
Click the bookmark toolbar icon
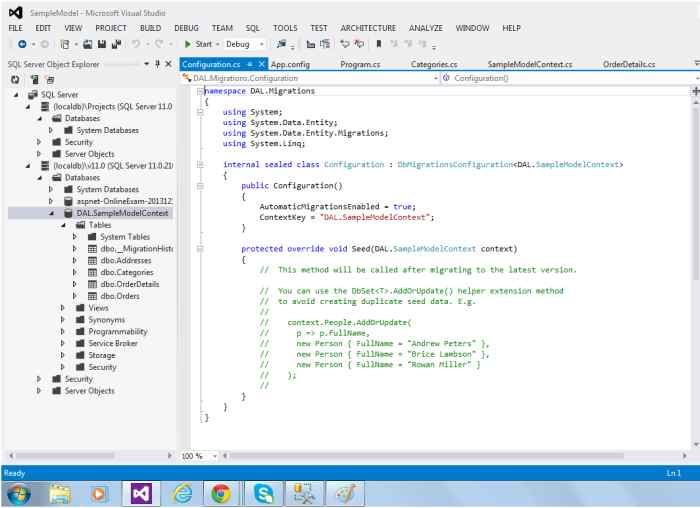coord(378,44)
